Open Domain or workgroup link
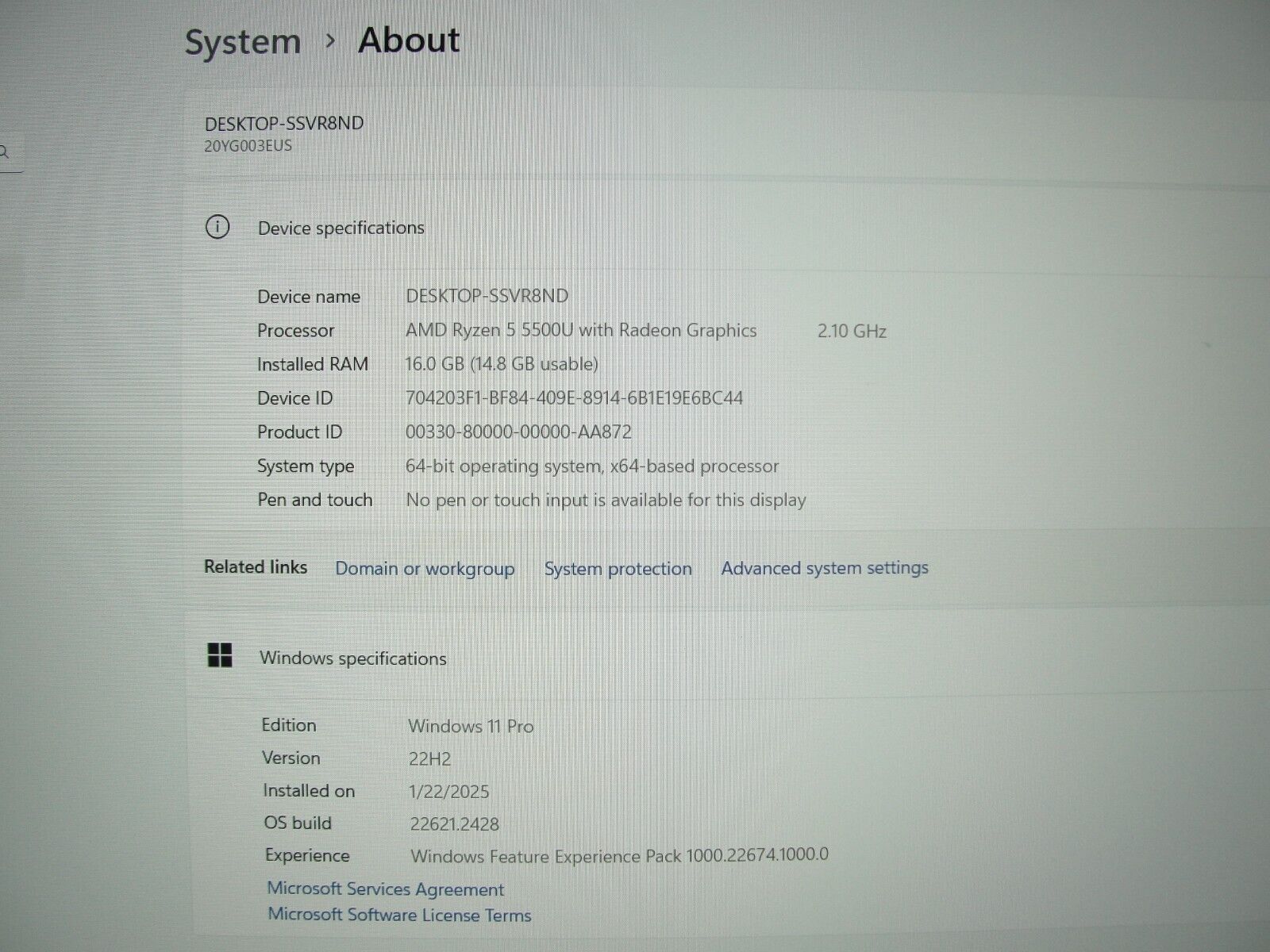 tap(425, 569)
